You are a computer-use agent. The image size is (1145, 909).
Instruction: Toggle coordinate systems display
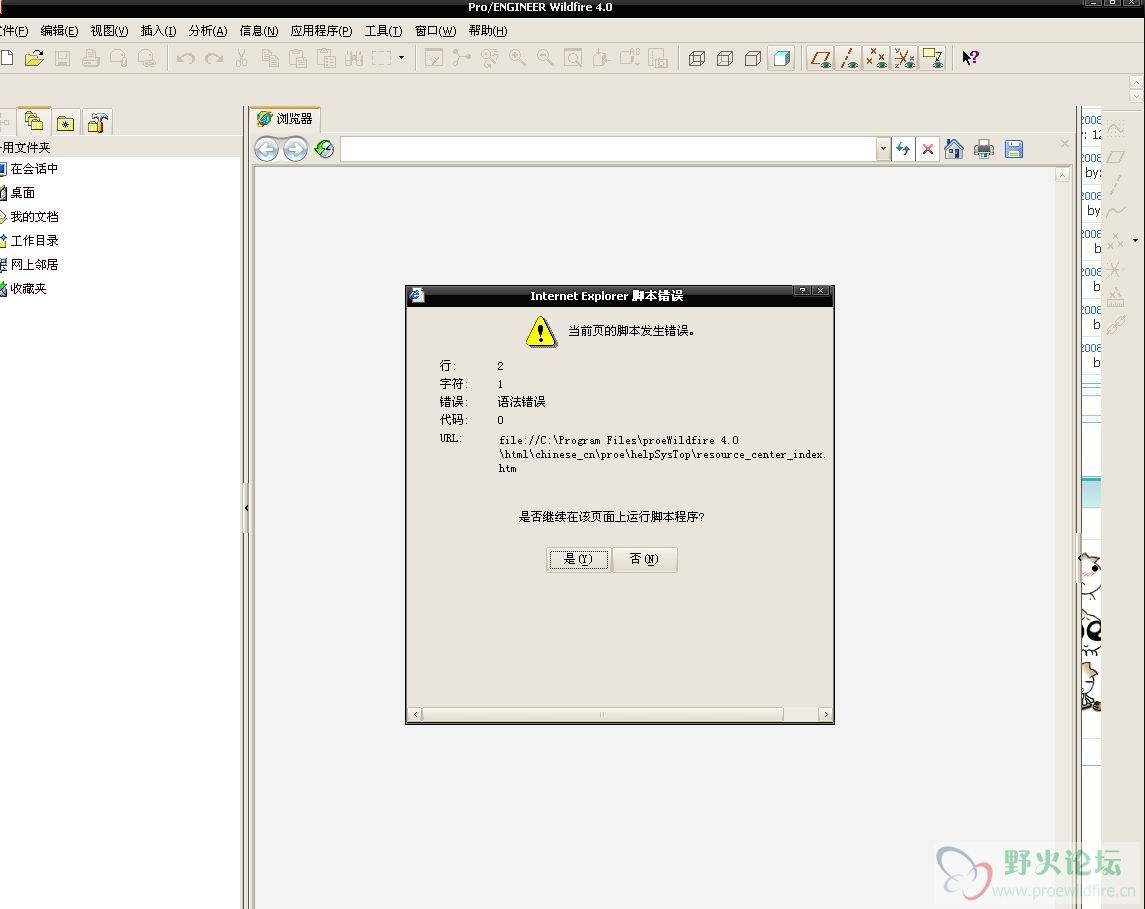click(905, 58)
